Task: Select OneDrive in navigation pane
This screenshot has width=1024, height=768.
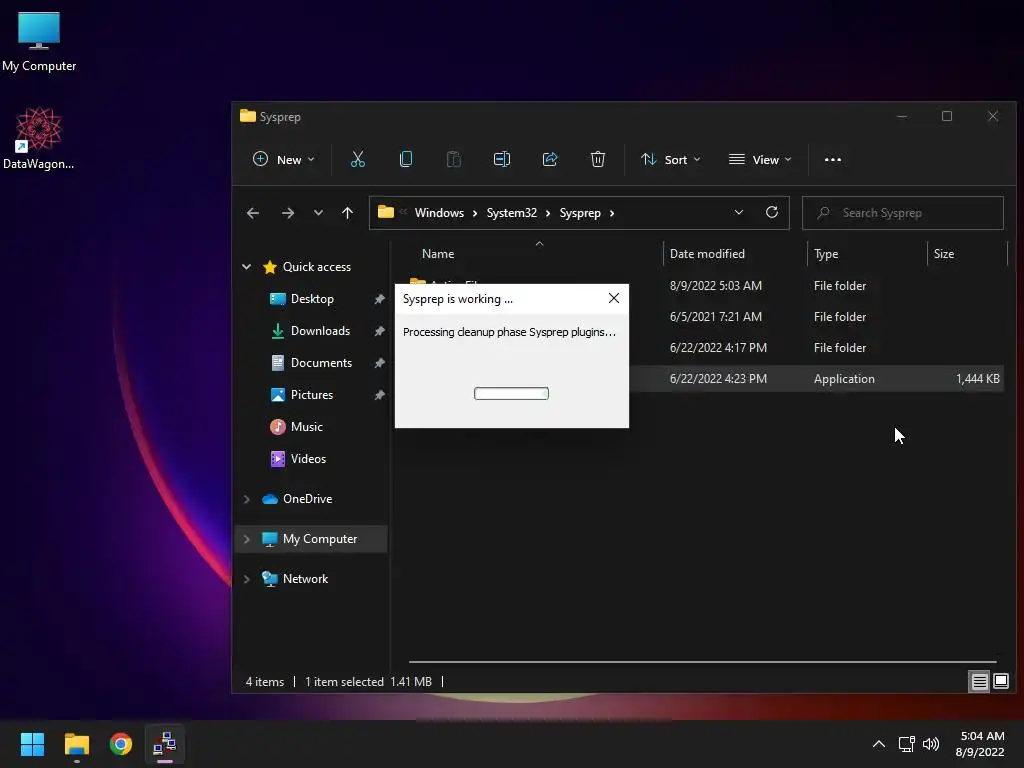Action: tap(308, 499)
